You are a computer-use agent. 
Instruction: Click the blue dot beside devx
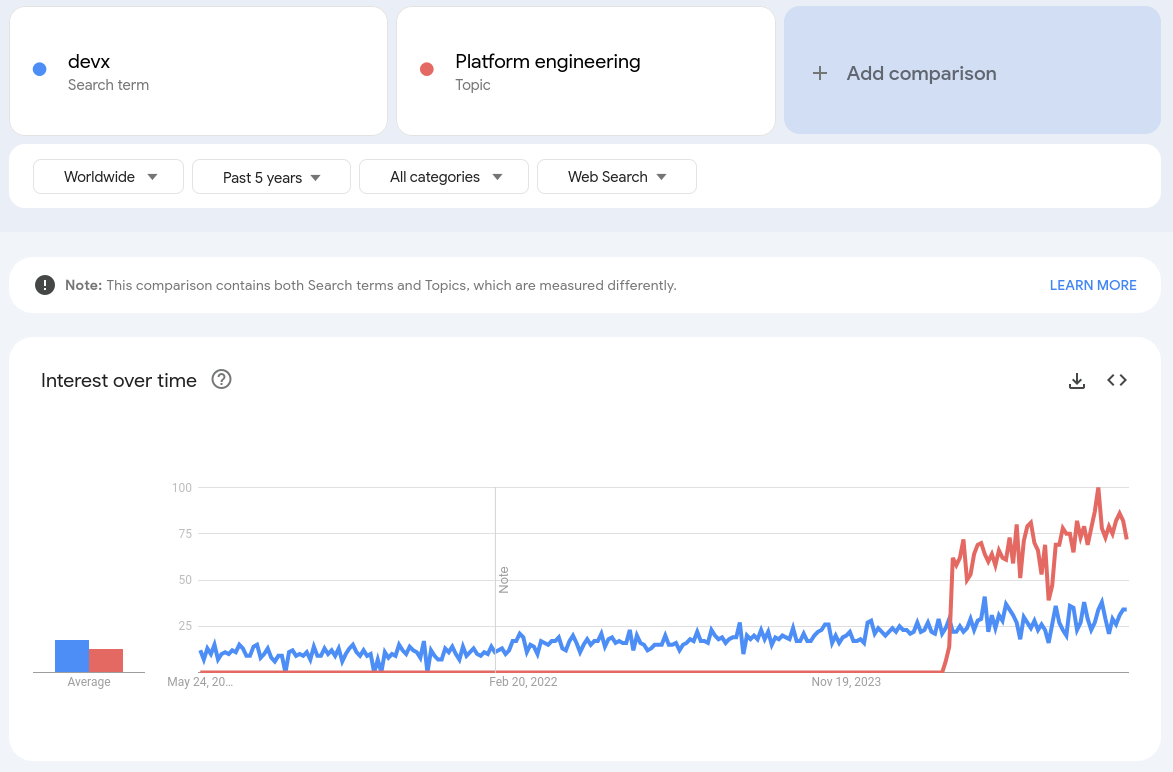point(40,69)
